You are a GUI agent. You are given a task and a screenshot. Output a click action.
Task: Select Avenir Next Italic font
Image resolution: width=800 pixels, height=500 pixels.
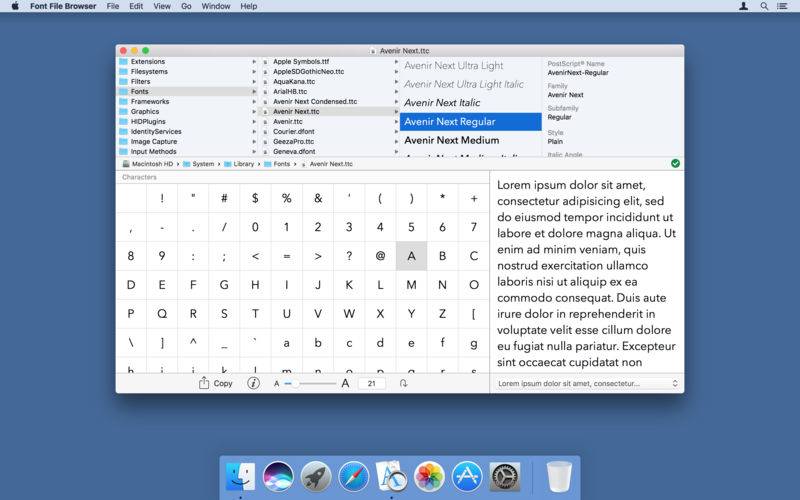[442, 103]
